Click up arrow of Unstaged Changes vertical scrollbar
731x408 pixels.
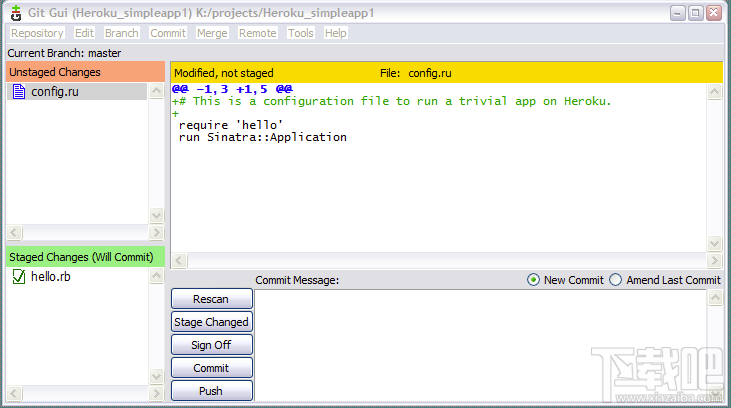tap(157, 90)
